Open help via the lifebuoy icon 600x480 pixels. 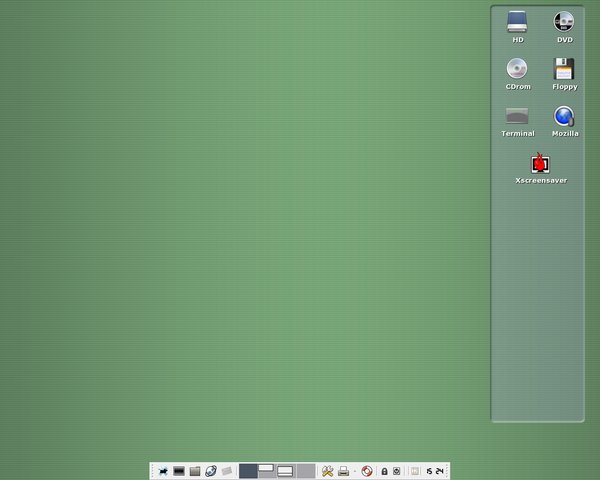[x=367, y=471]
